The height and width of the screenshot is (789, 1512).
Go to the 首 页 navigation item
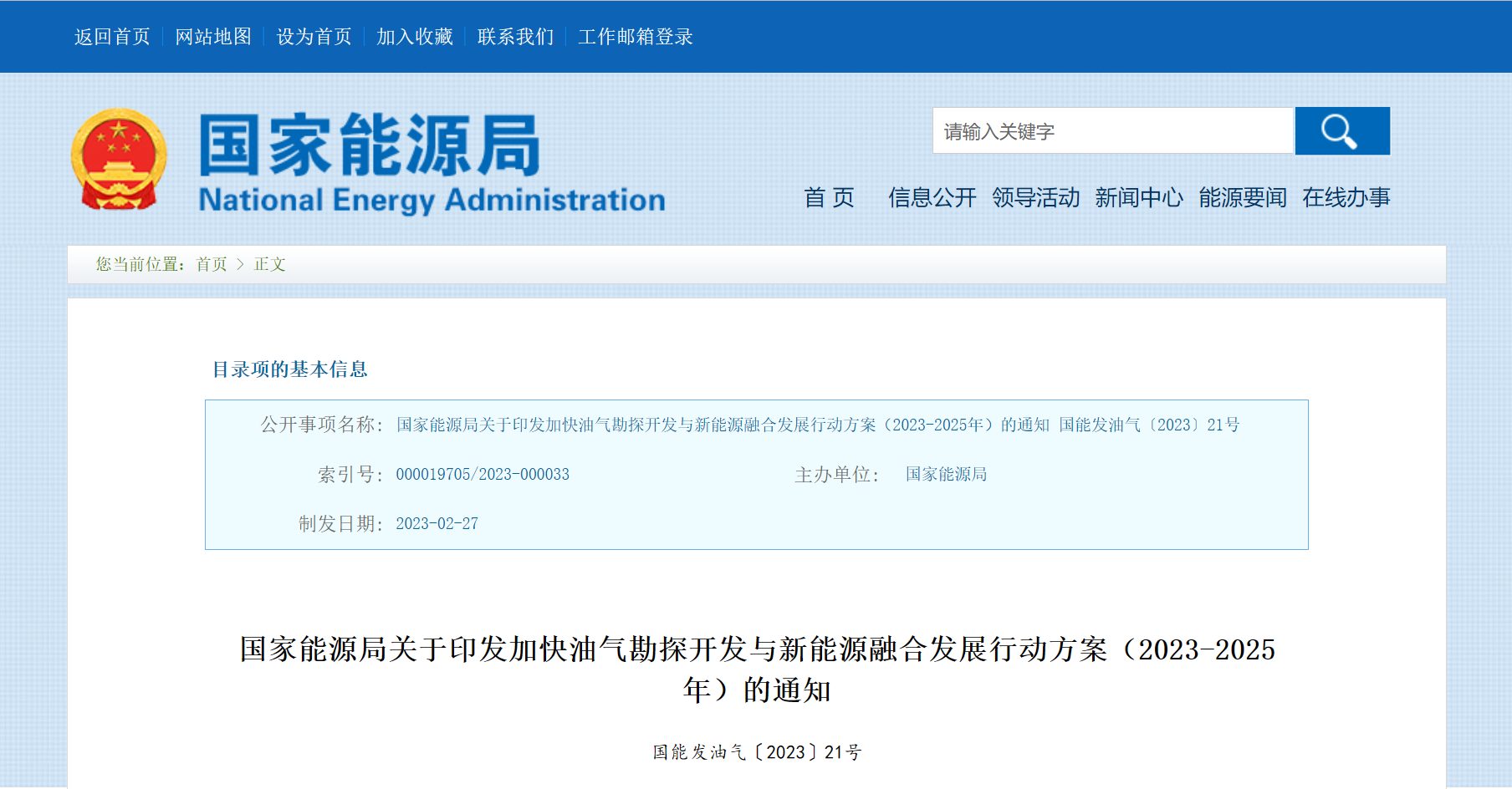(x=829, y=197)
